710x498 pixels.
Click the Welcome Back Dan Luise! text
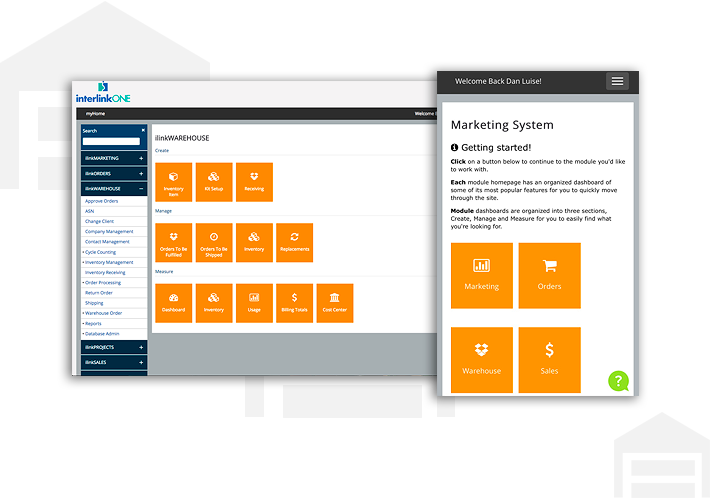click(498, 81)
